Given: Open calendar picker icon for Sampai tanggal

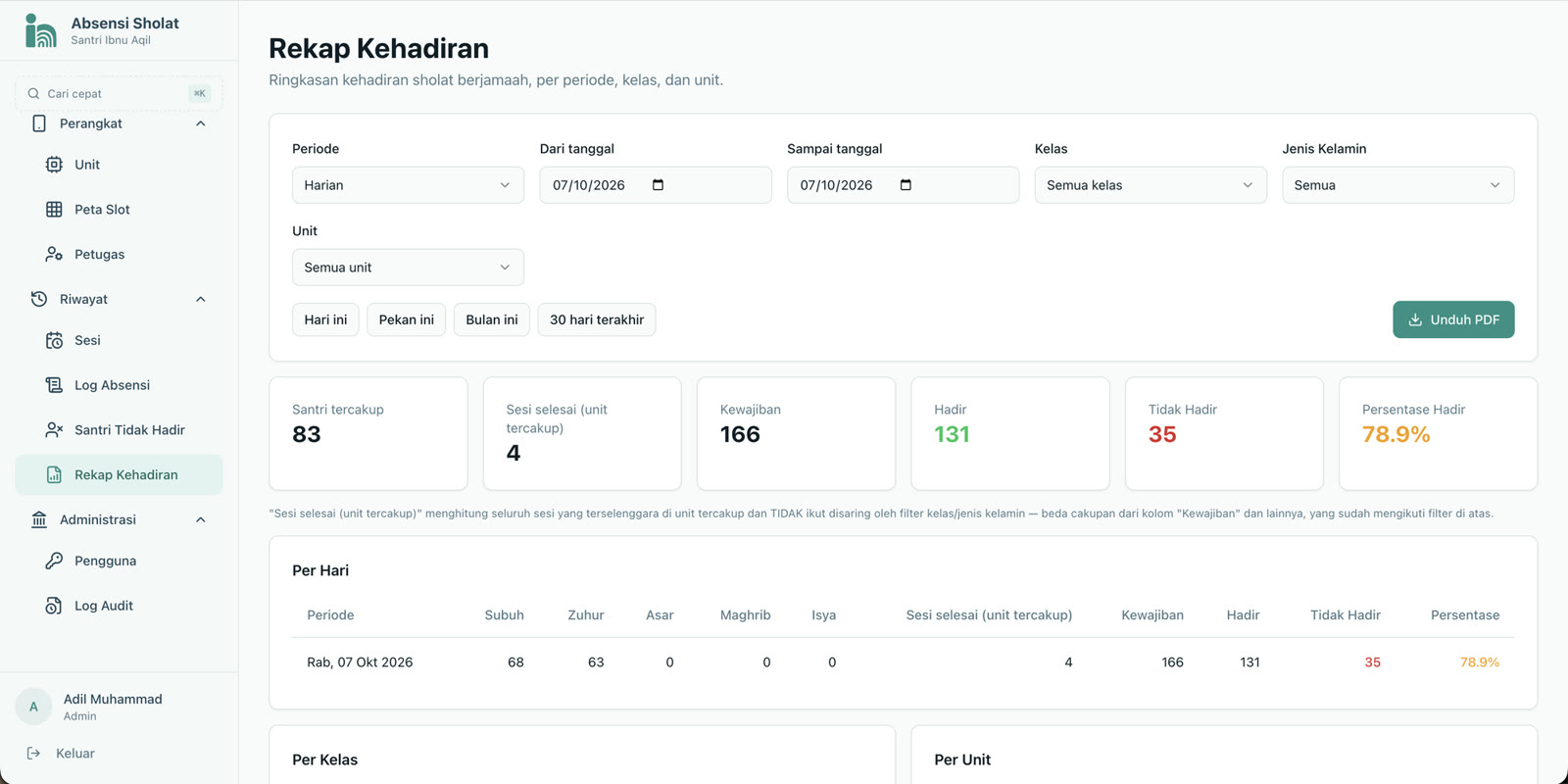Looking at the screenshot, I should pyautogui.click(x=906, y=185).
